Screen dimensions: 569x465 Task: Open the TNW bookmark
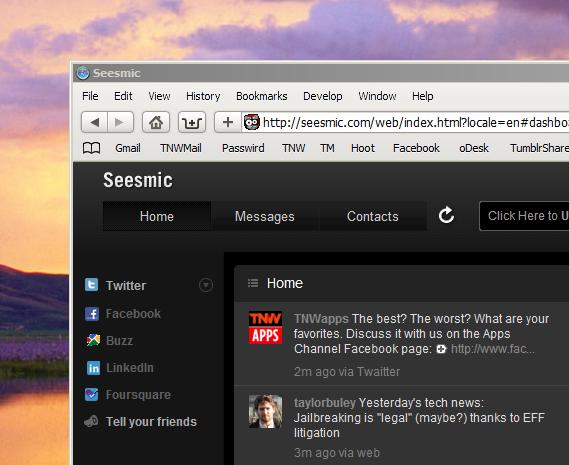[x=294, y=148]
